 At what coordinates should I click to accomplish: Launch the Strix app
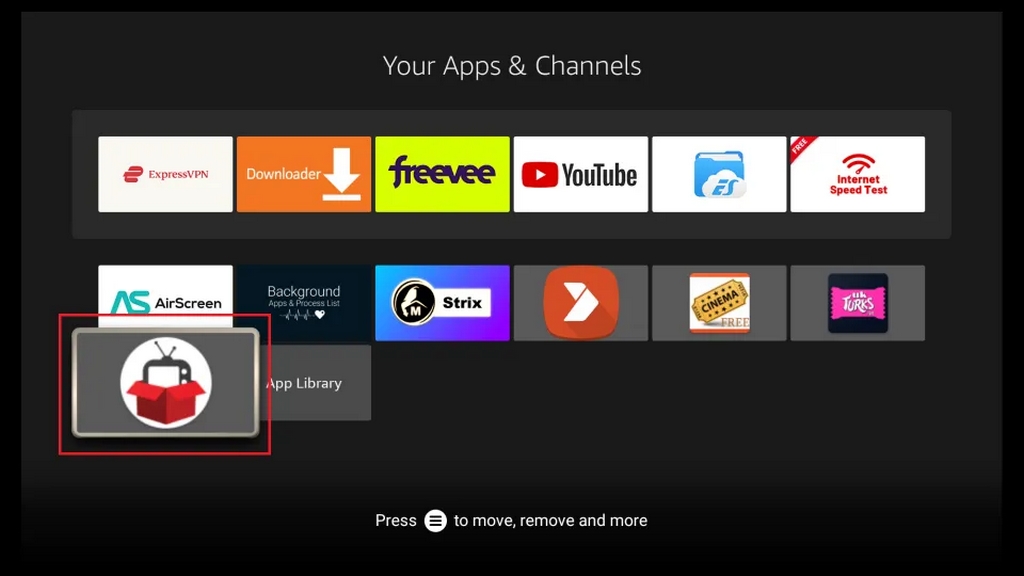click(x=442, y=303)
